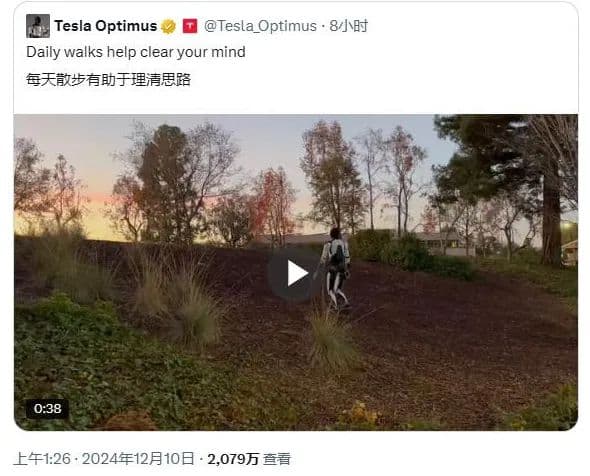Play the video with the center play button
Image resolution: width=590 pixels, height=476 pixels.
click(x=296, y=273)
